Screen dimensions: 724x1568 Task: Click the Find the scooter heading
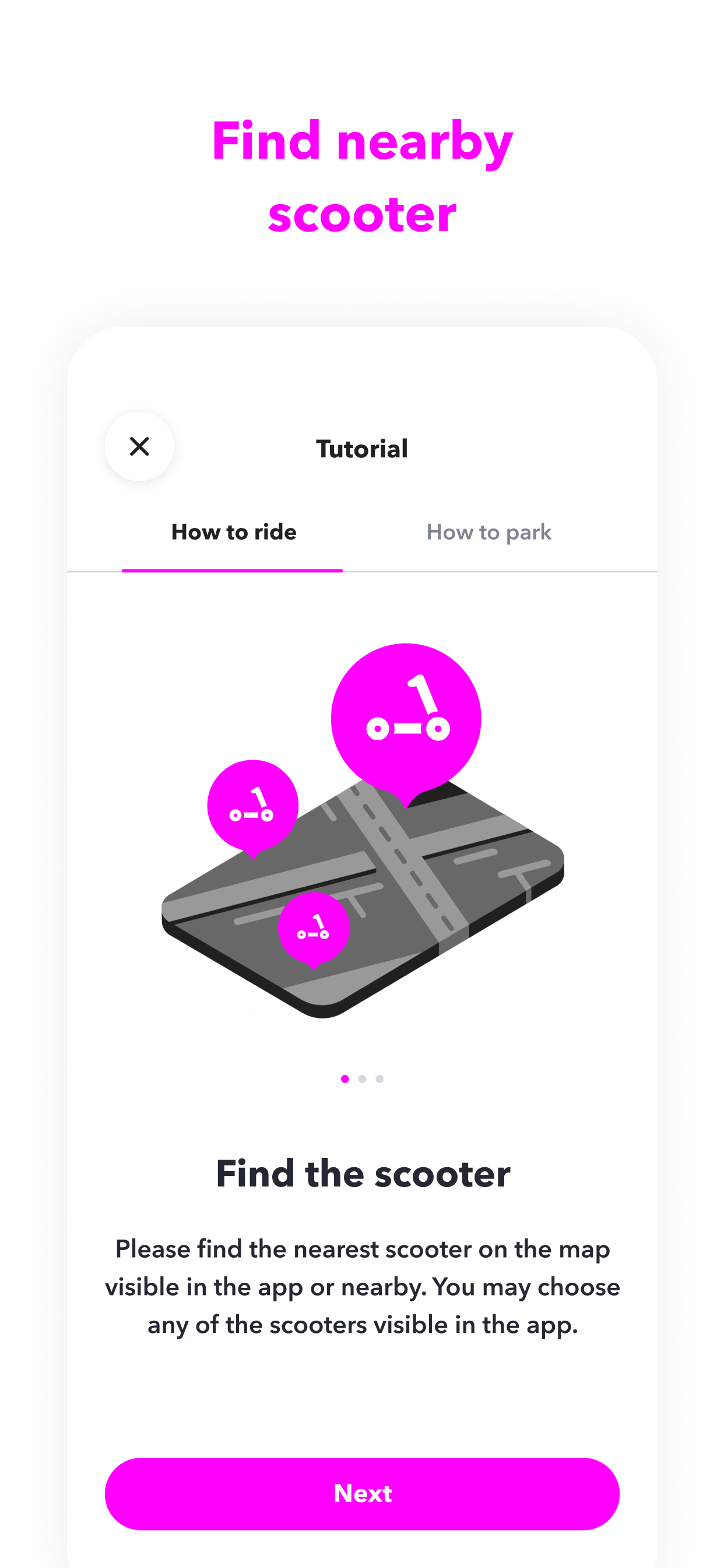click(363, 1173)
